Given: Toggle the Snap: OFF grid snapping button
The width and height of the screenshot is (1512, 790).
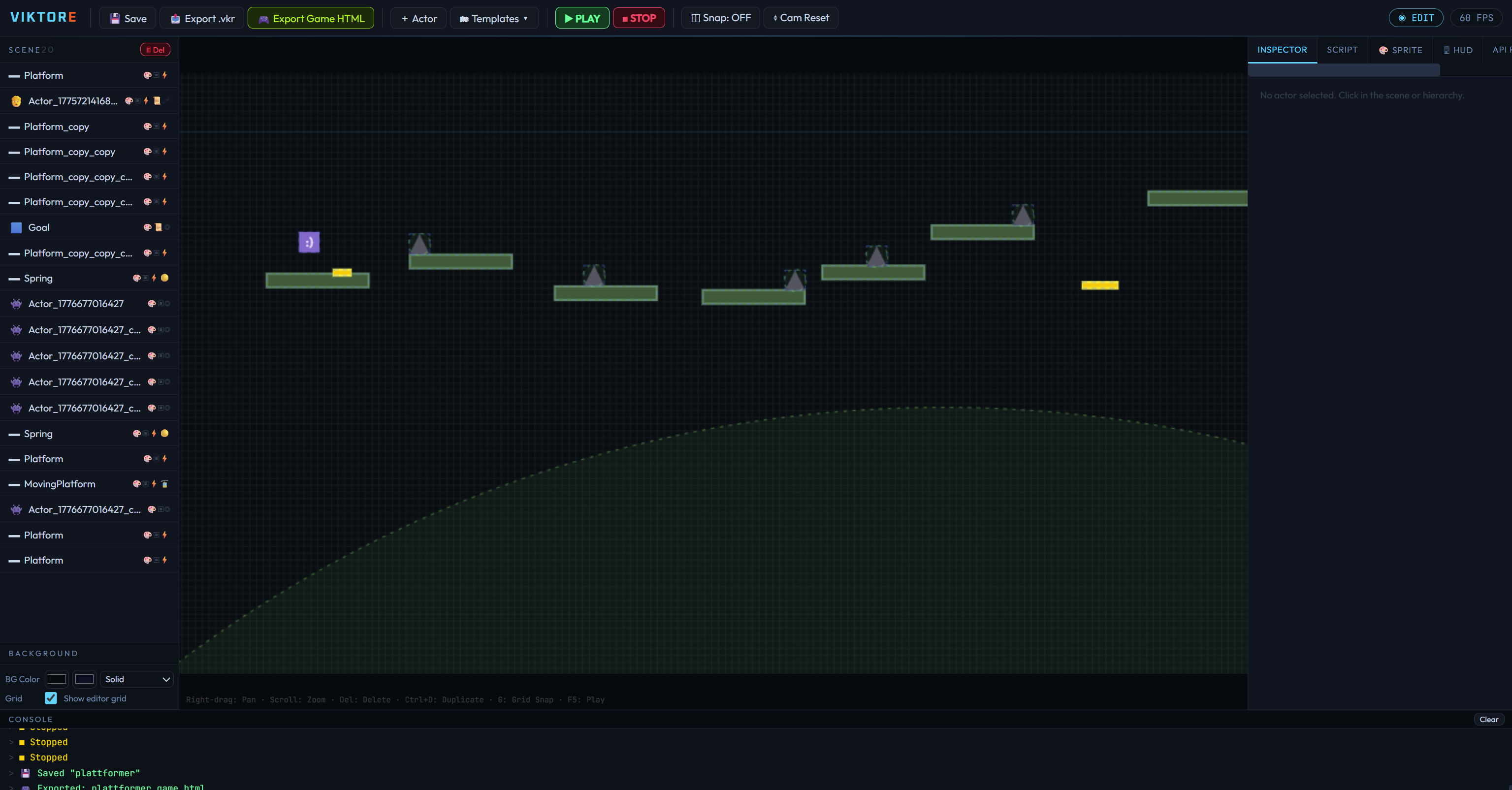Looking at the screenshot, I should click(x=720, y=18).
